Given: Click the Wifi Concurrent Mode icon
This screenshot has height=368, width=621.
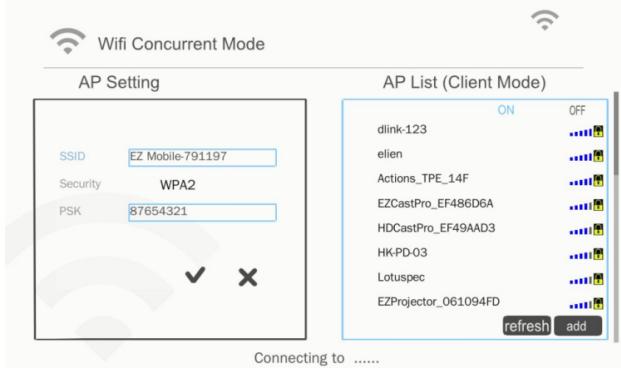Looking at the screenshot, I should click(x=68, y=41).
